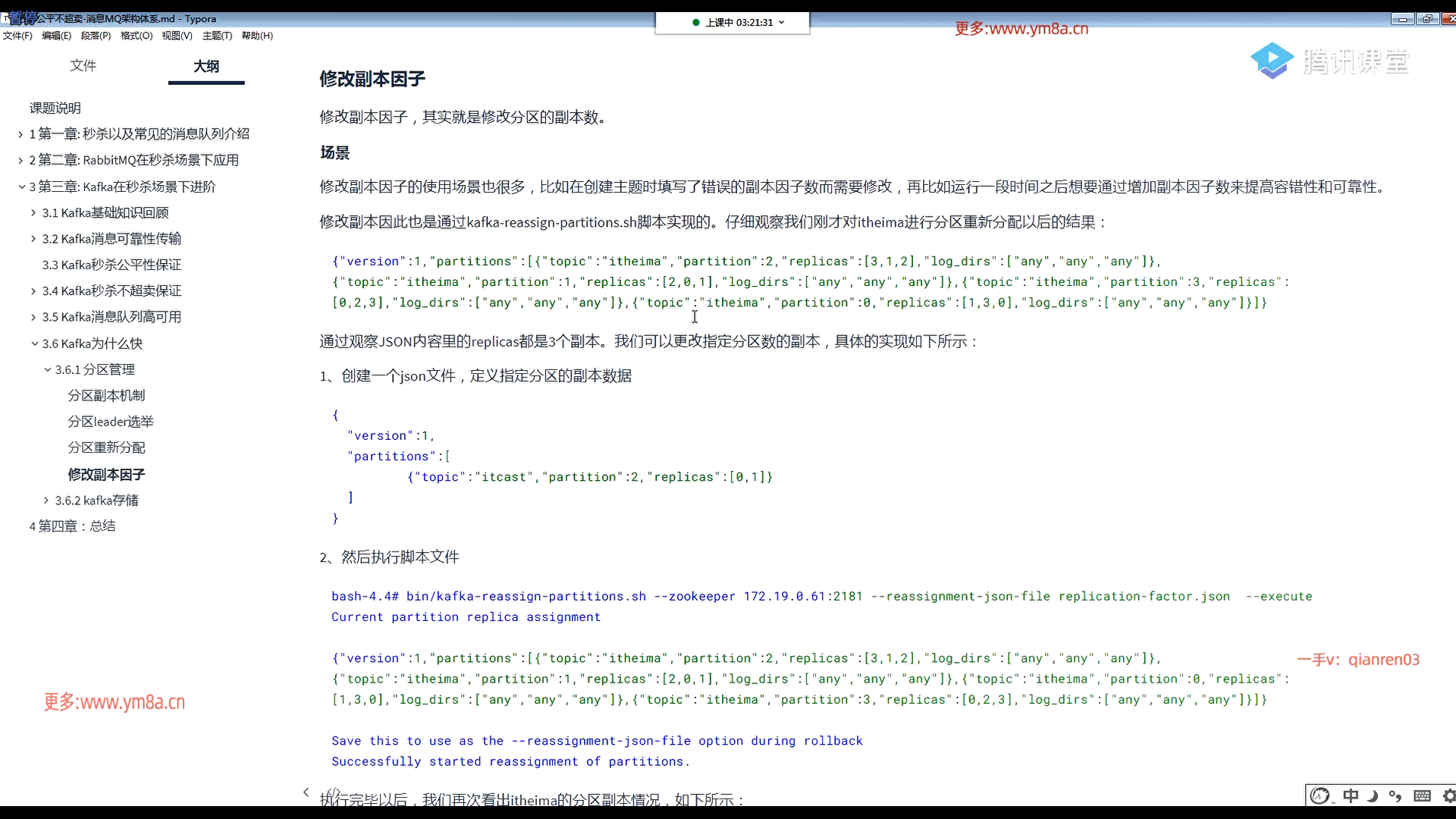The image size is (1456, 819).
Task: Collapse section 3.6 Kafka为什么快
Action: 34,344
